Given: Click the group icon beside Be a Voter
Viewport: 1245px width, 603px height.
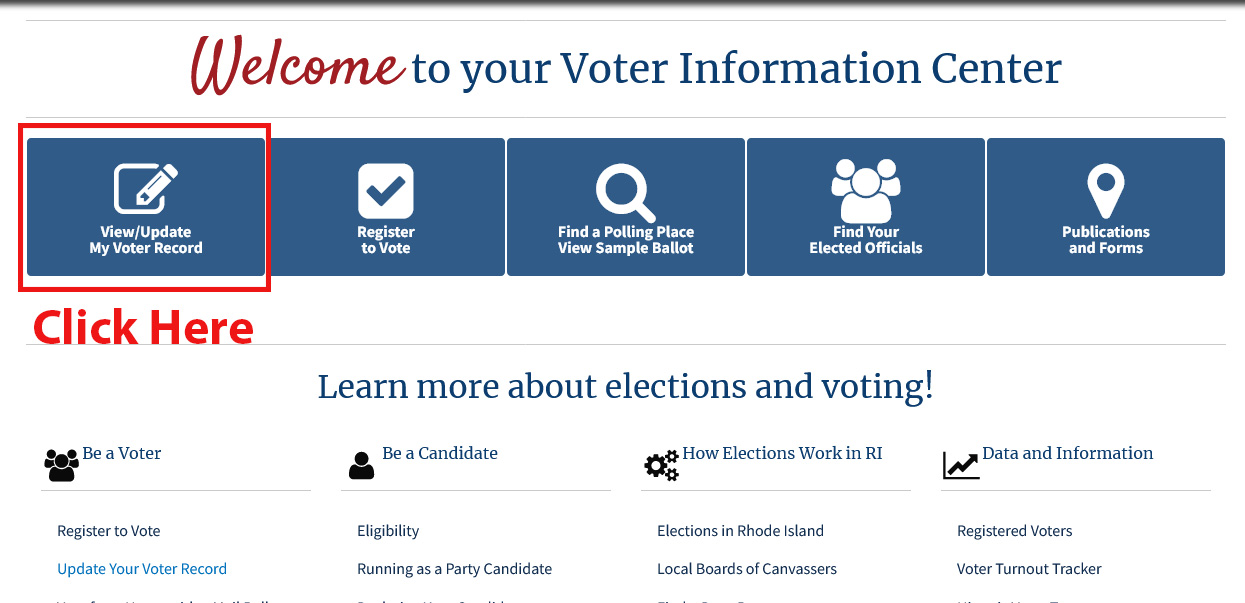Looking at the screenshot, I should [62, 465].
